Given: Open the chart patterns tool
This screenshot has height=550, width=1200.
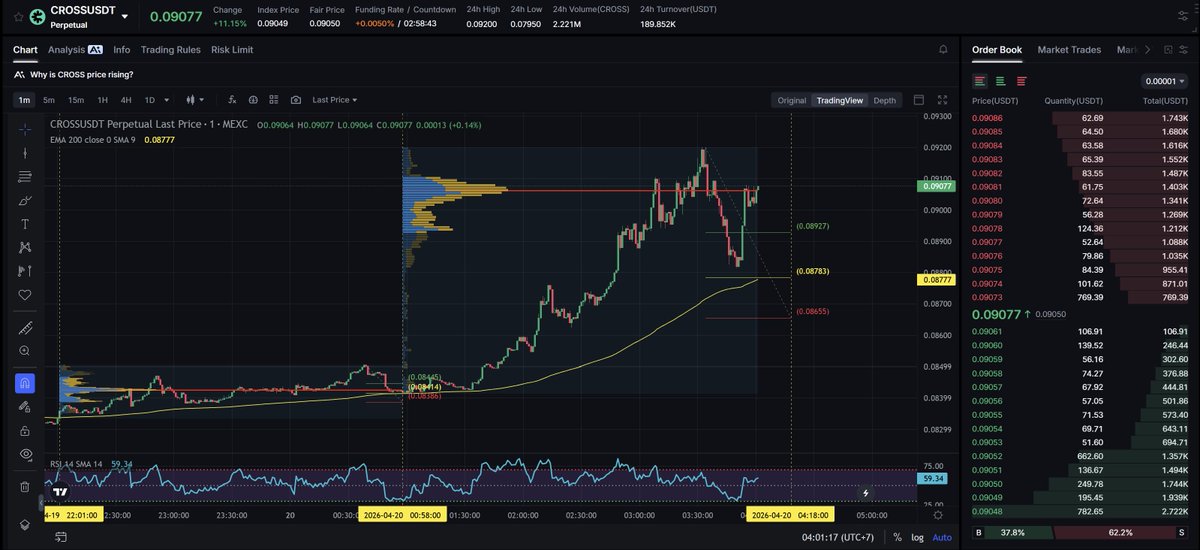Looking at the screenshot, I should pyautogui.click(x=24, y=248).
